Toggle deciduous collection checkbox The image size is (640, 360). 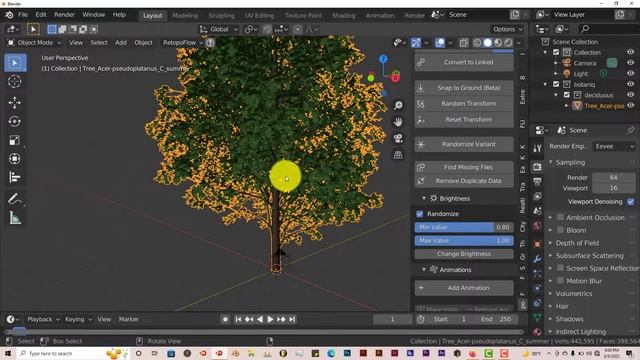(567, 95)
